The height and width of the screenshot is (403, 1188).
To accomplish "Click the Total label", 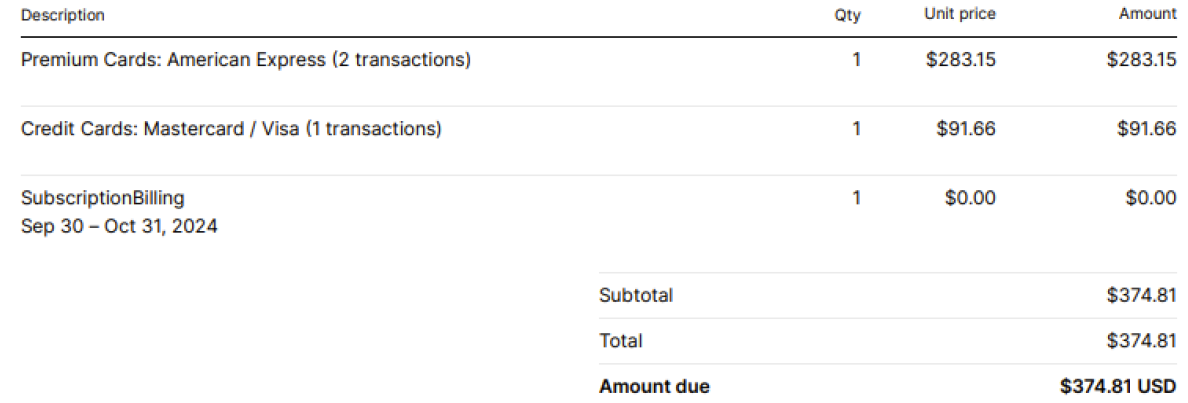I will (x=621, y=341).
